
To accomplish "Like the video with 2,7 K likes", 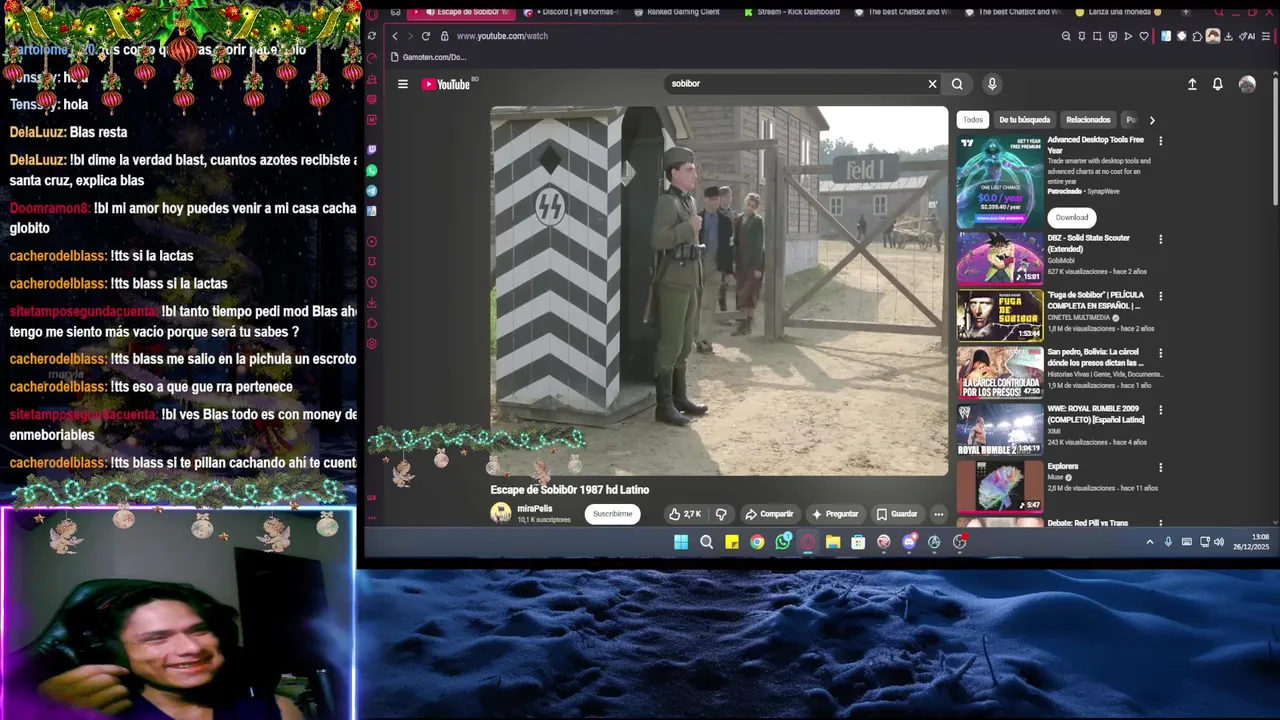I will pos(685,514).
